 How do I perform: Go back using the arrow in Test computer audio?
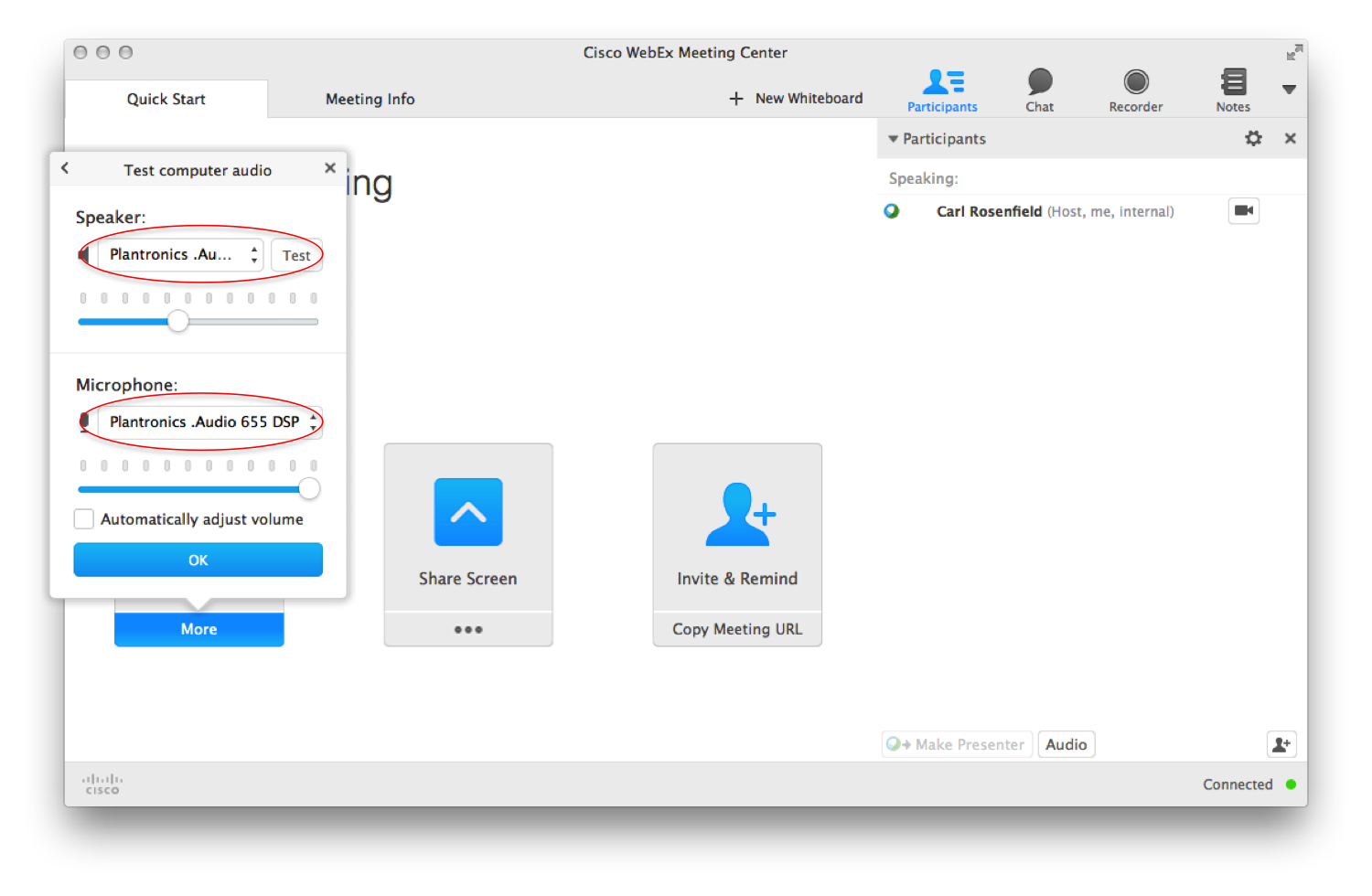(65, 168)
